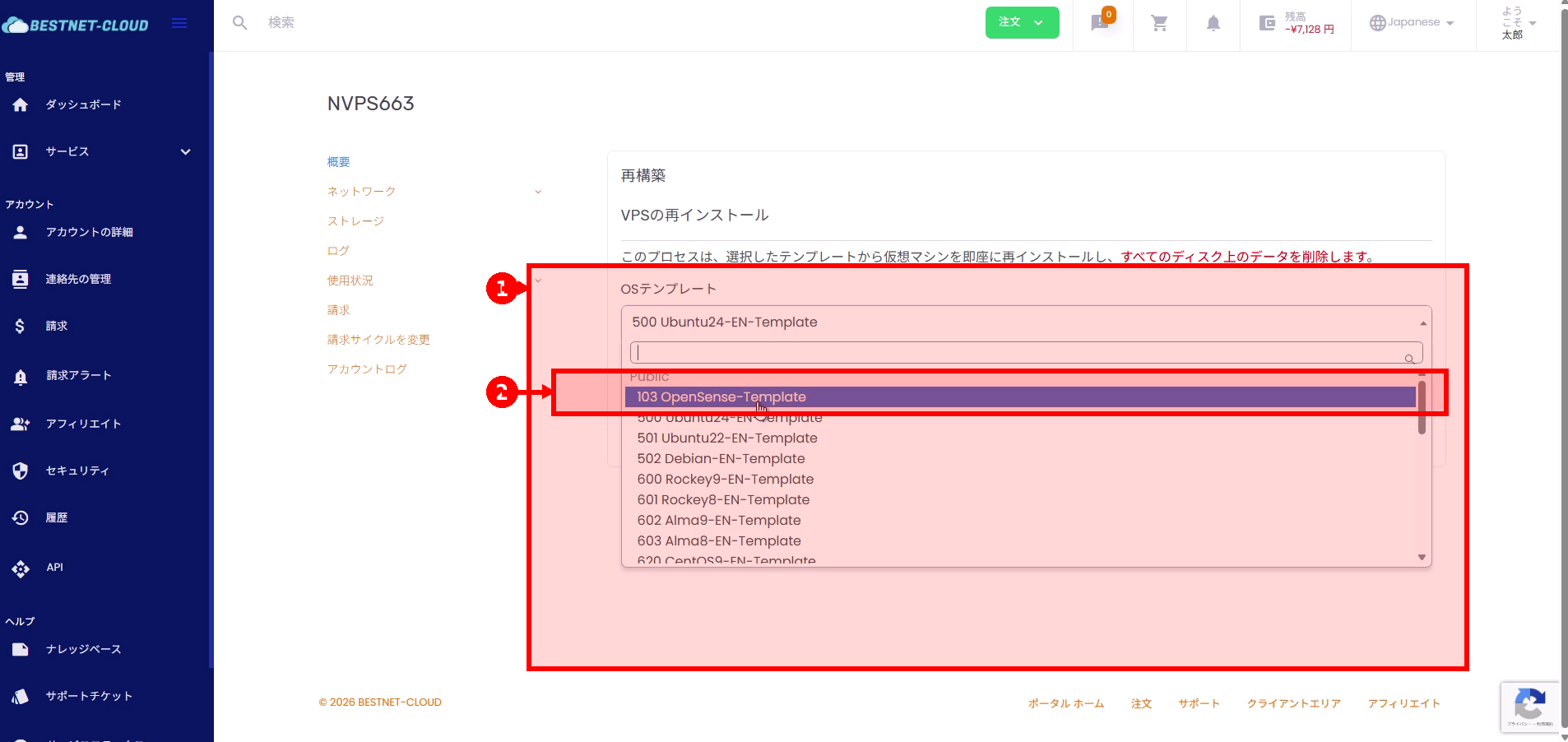Viewport: 1568px width, 742px height.
Task: Open the Japanese language dropdown
Action: [x=1412, y=23]
